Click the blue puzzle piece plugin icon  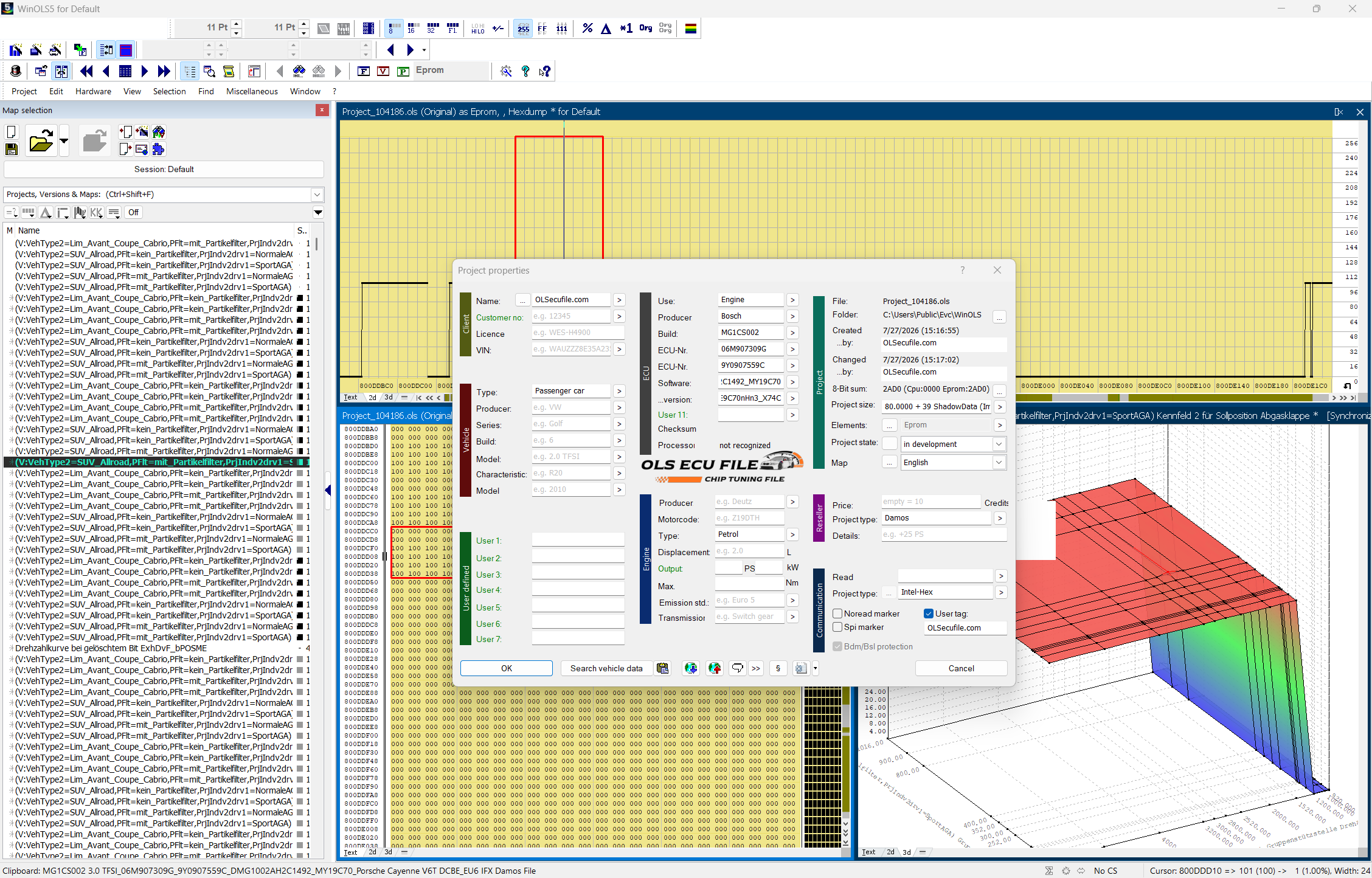(159, 150)
